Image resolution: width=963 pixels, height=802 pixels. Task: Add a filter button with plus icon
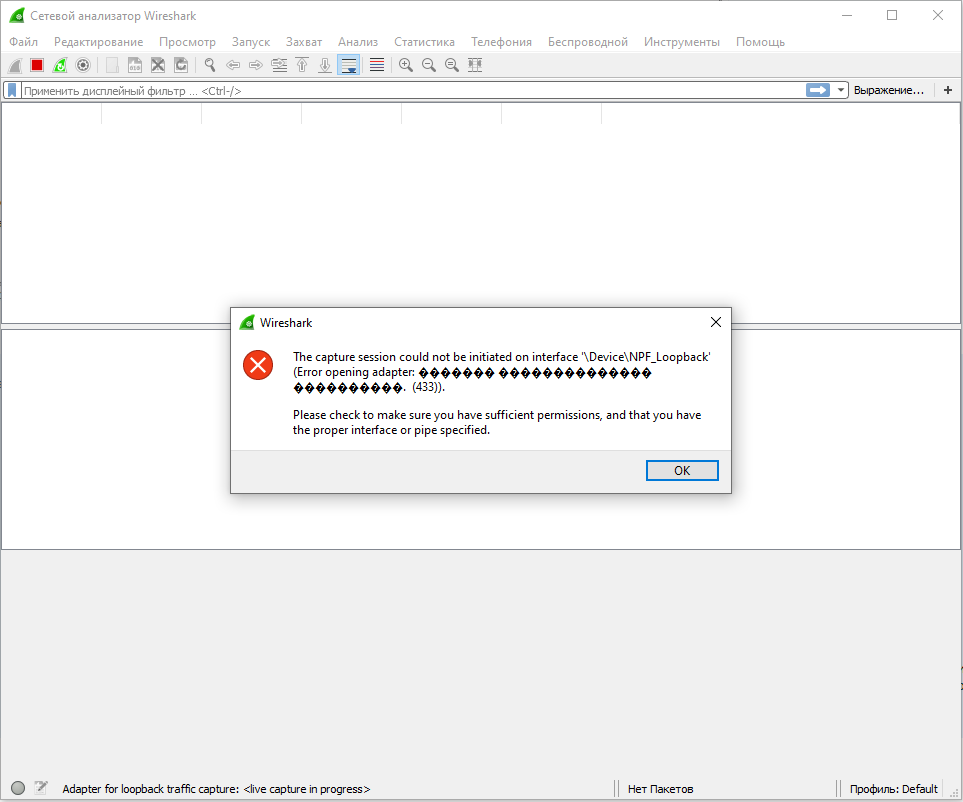948,90
